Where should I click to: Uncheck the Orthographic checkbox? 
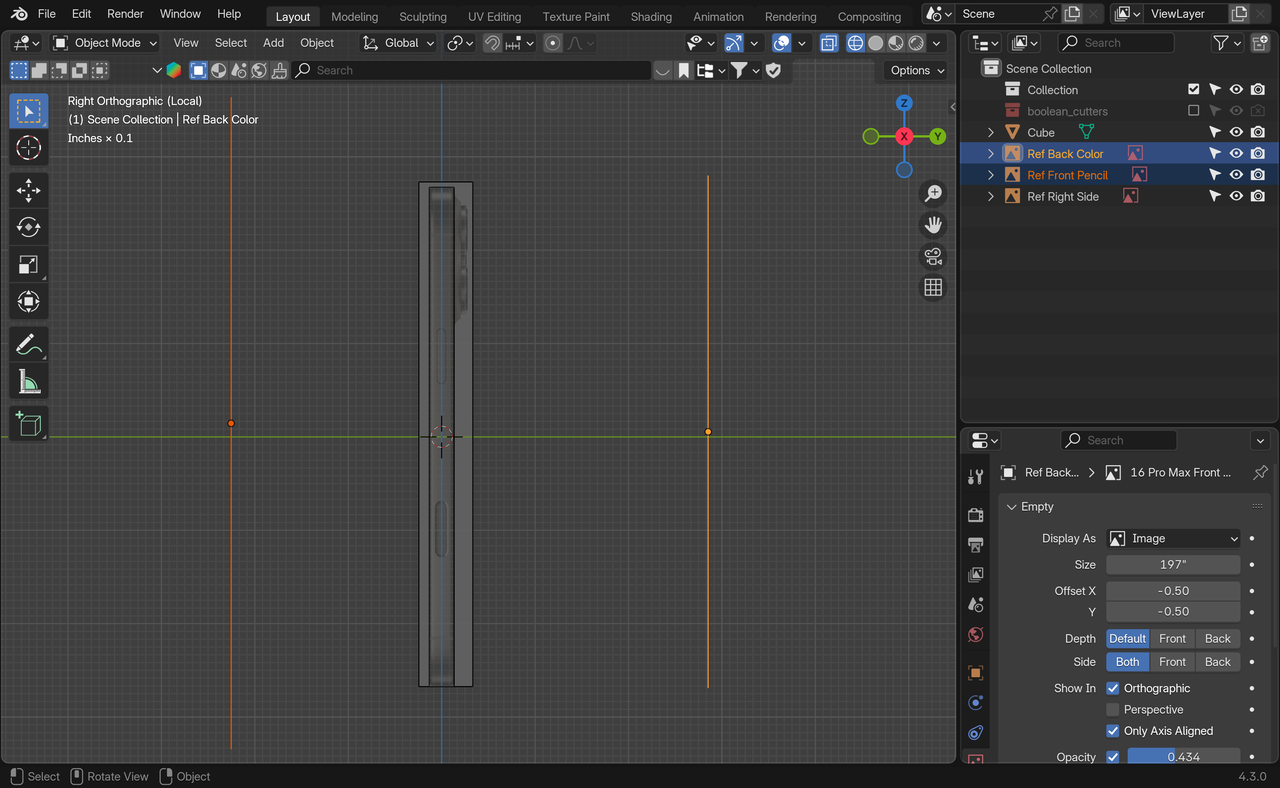[x=1113, y=688]
